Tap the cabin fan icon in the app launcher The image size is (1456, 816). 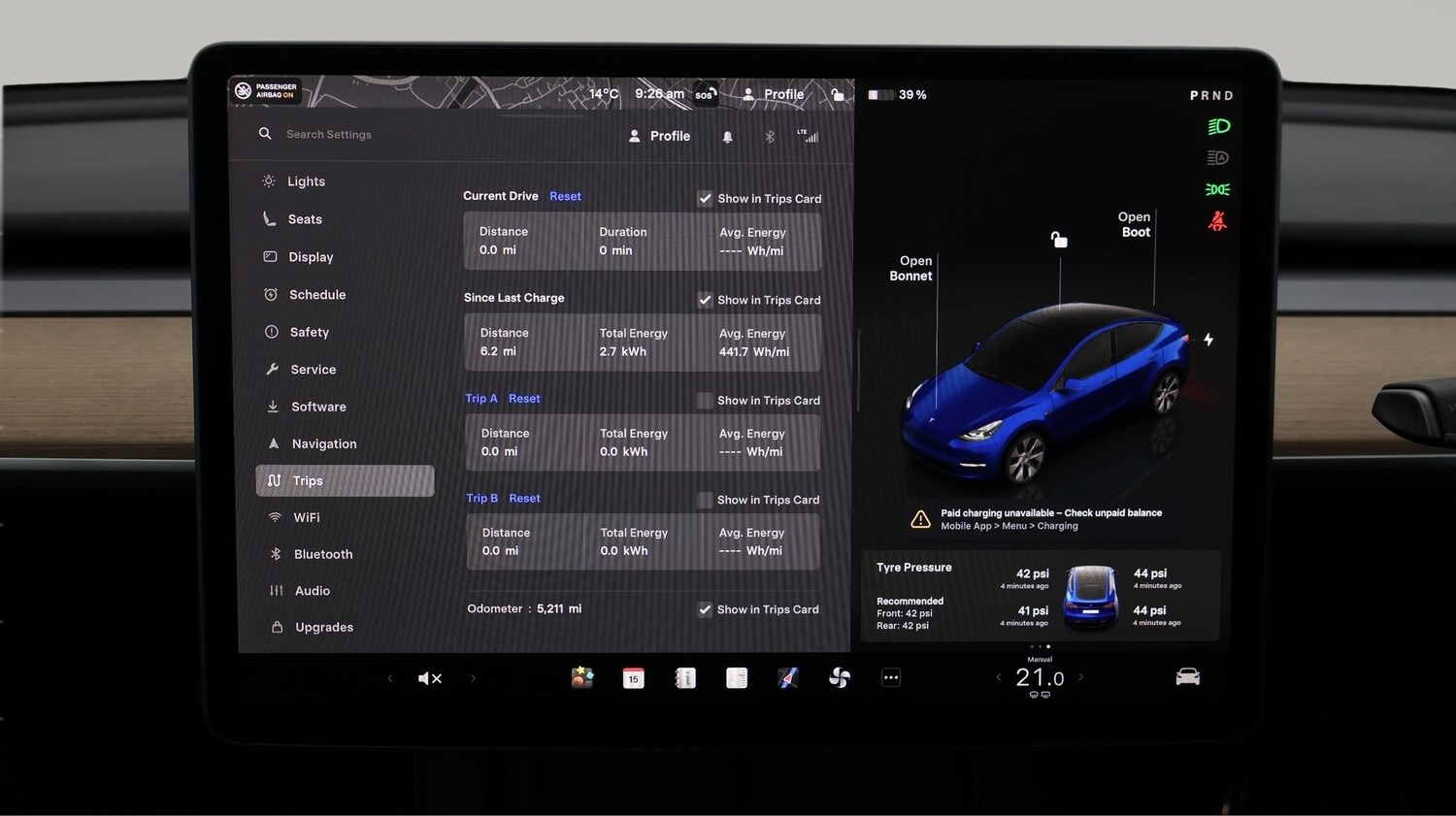pos(840,677)
